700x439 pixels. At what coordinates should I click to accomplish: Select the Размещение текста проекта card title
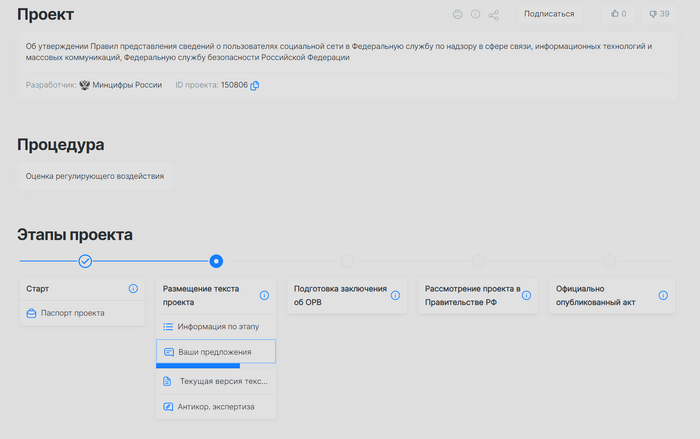pos(201,295)
